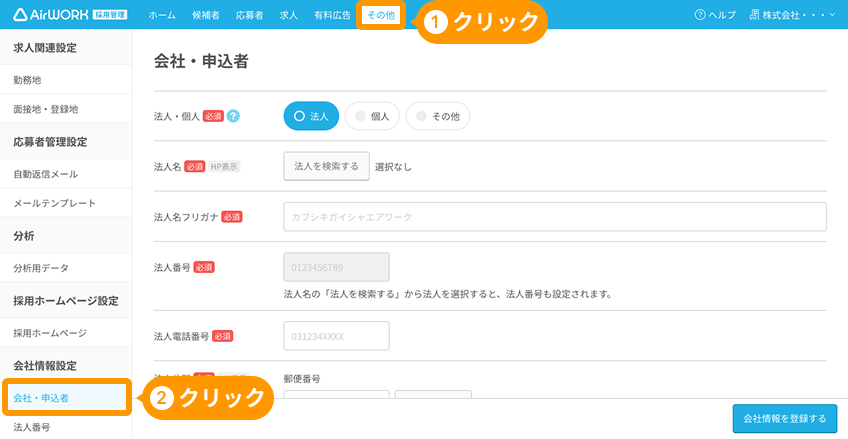Image resolution: width=848 pixels, height=439 pixels.
Task: Click the HP表示 badge next to 法人名
Action: (224, 167)
